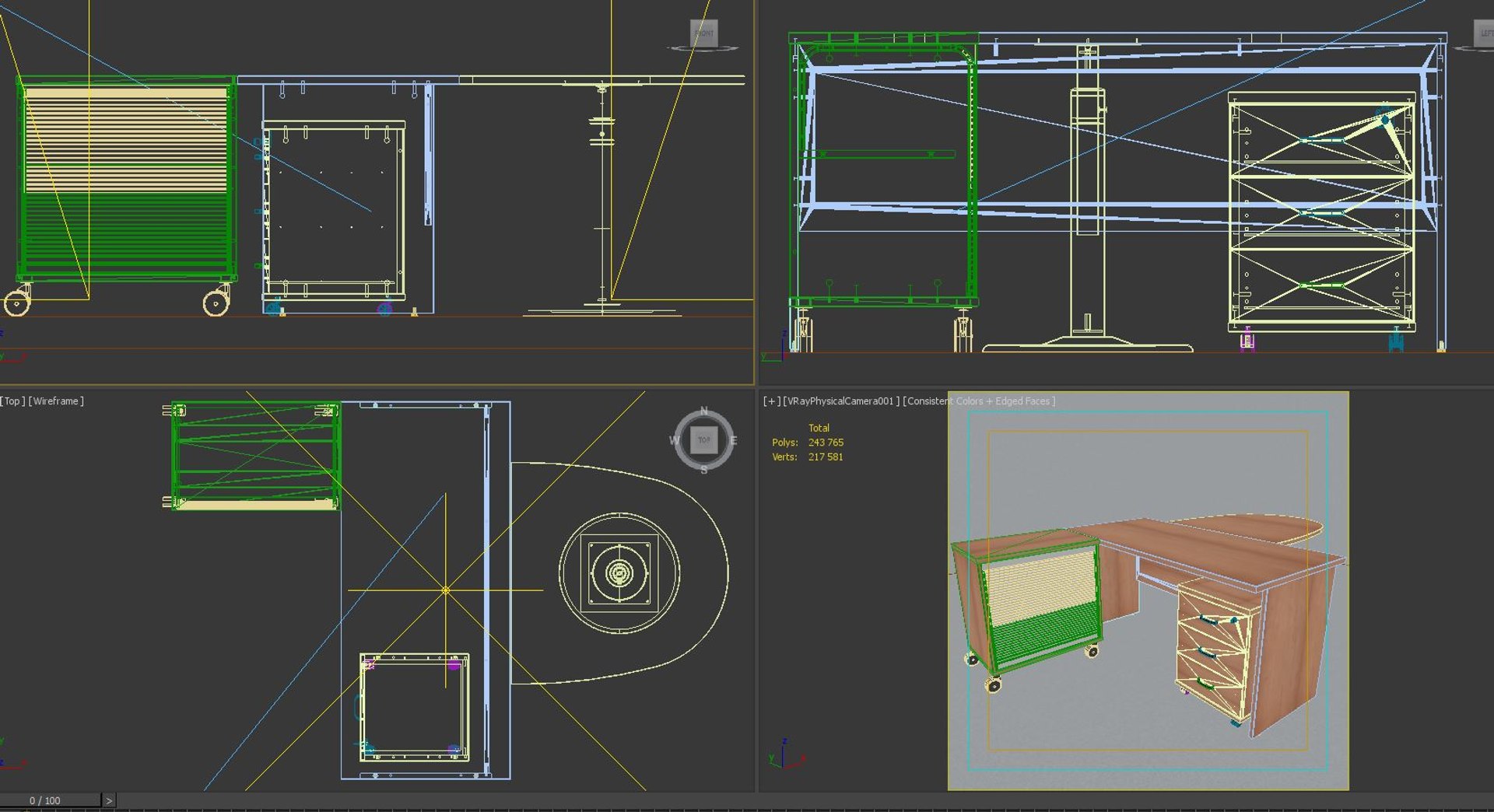Open the [Top] viewport label menu

[12, 401]
